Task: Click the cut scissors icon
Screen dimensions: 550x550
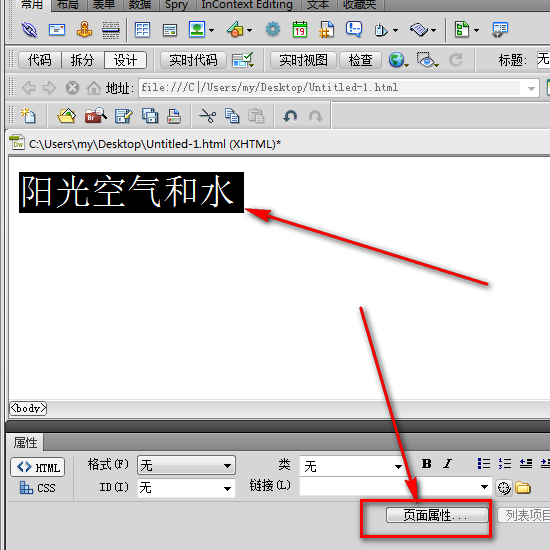Action: point(208,116)
